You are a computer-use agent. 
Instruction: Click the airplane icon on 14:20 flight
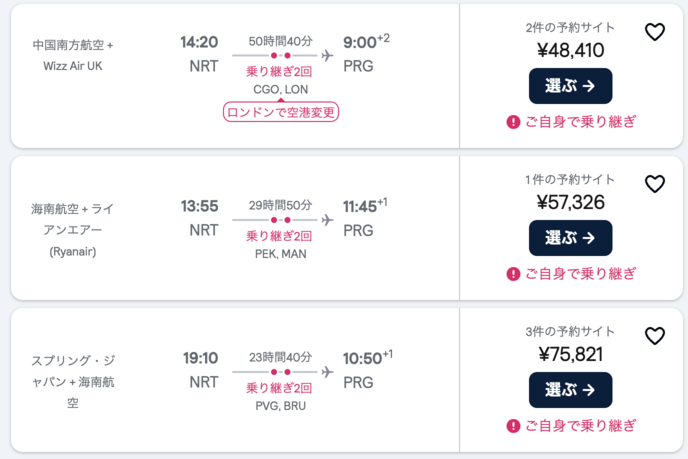pyautogui.click(x=326, y=55)
